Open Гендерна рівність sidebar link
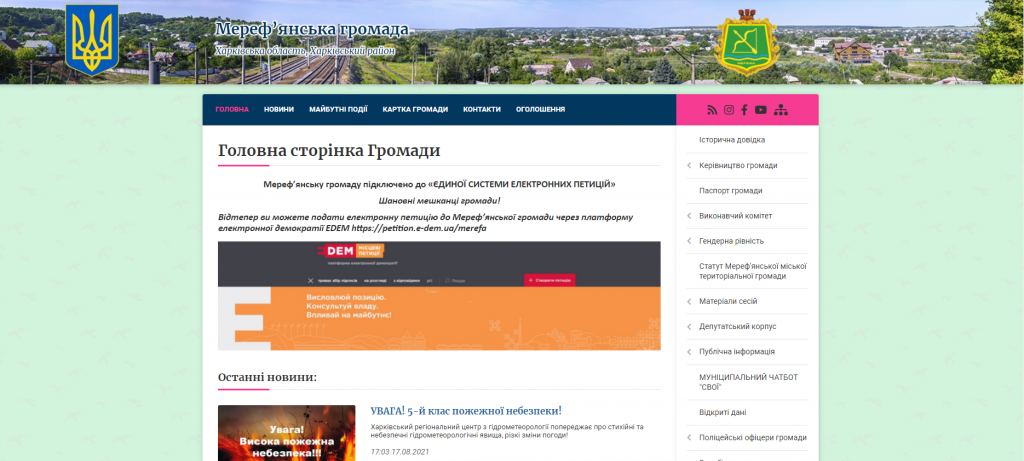Screen dimensions: 1024x461 [x=731, y=241]
